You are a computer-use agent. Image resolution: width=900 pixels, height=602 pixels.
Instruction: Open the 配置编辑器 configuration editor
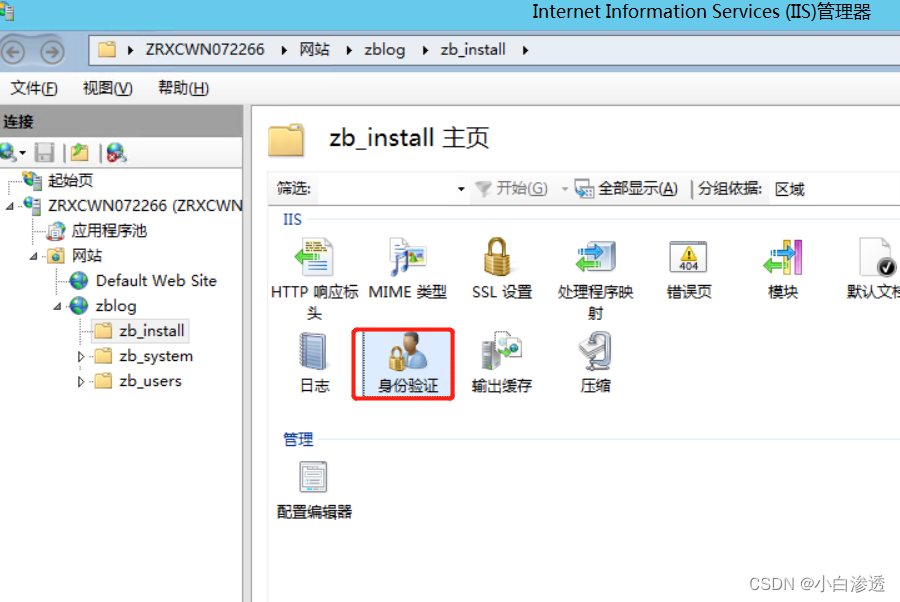(314, 491)
